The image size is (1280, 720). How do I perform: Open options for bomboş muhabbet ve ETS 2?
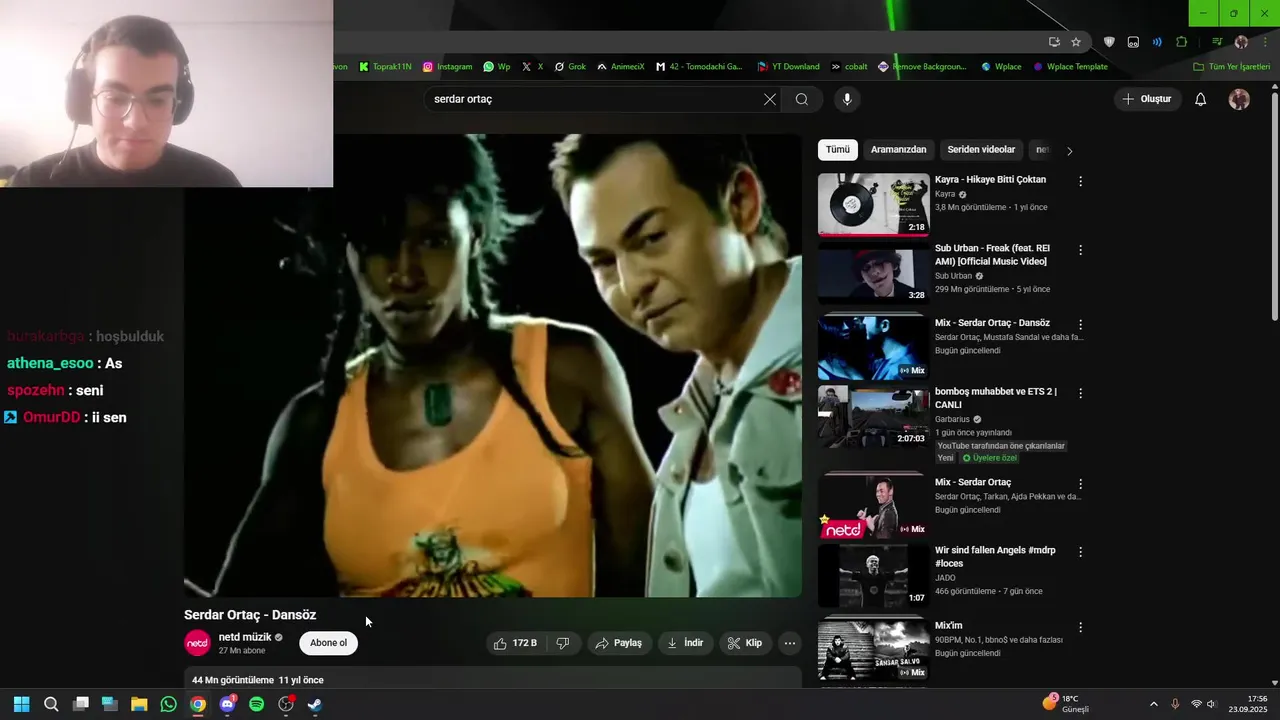1080,393
